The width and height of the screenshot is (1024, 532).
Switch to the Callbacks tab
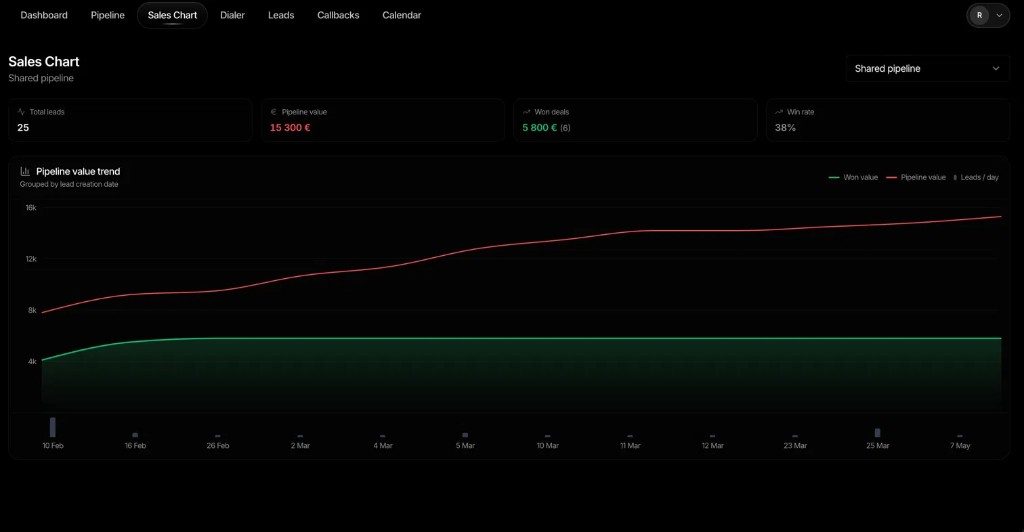click(x=338, y=15)
